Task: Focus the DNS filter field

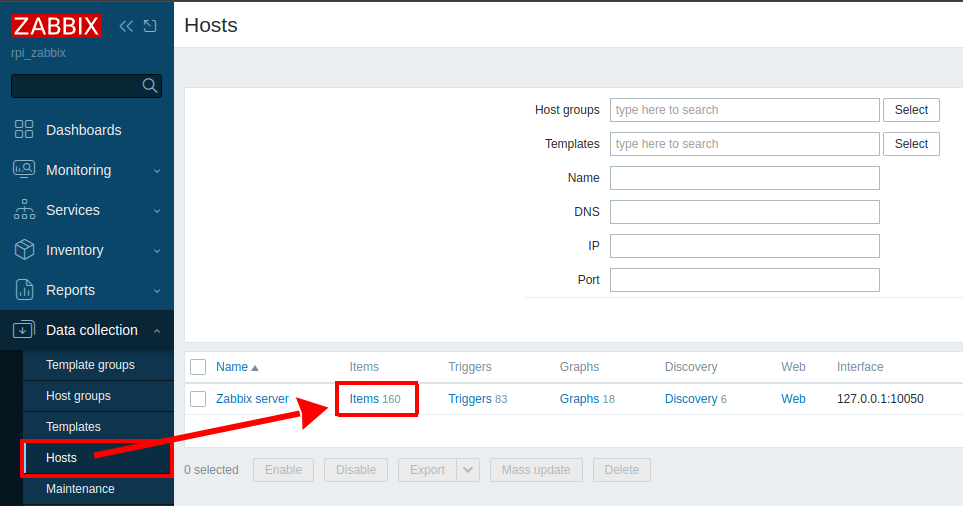Action: [744, 212]
